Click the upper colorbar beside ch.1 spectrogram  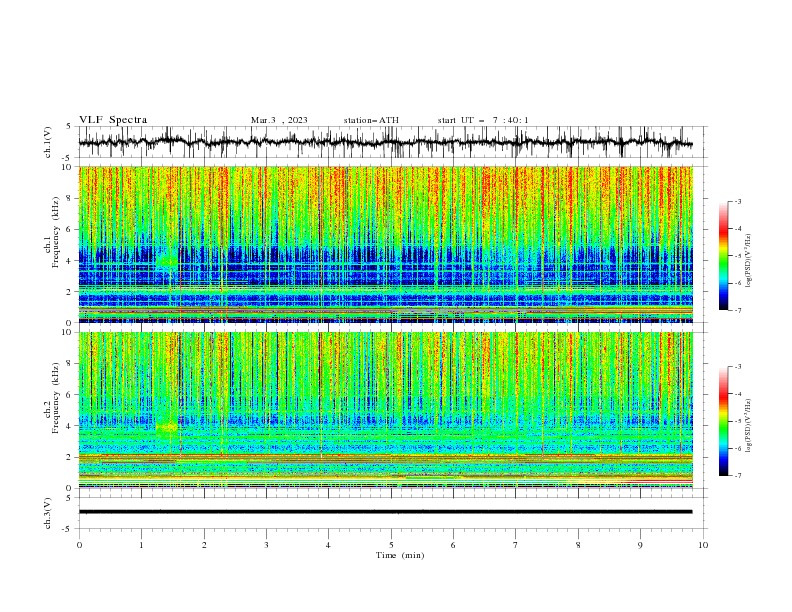pyautogui.click(x=723, y=256)
